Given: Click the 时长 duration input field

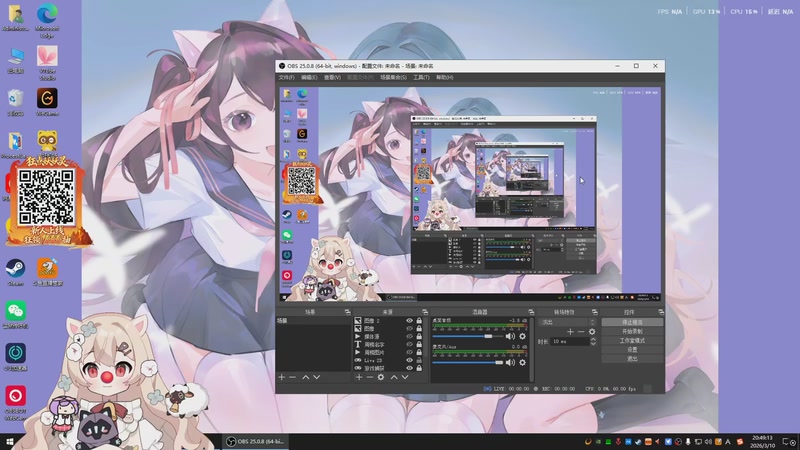Looking at the screenshot, I should tap(570, 341).
